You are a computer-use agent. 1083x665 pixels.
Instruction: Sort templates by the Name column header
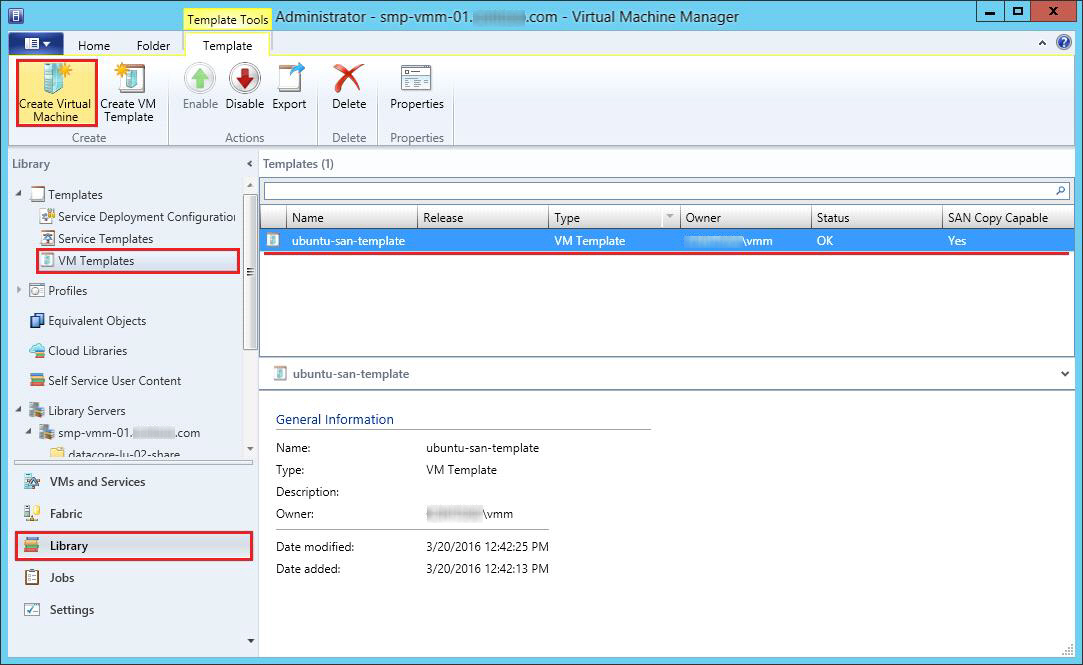(350, 218)
